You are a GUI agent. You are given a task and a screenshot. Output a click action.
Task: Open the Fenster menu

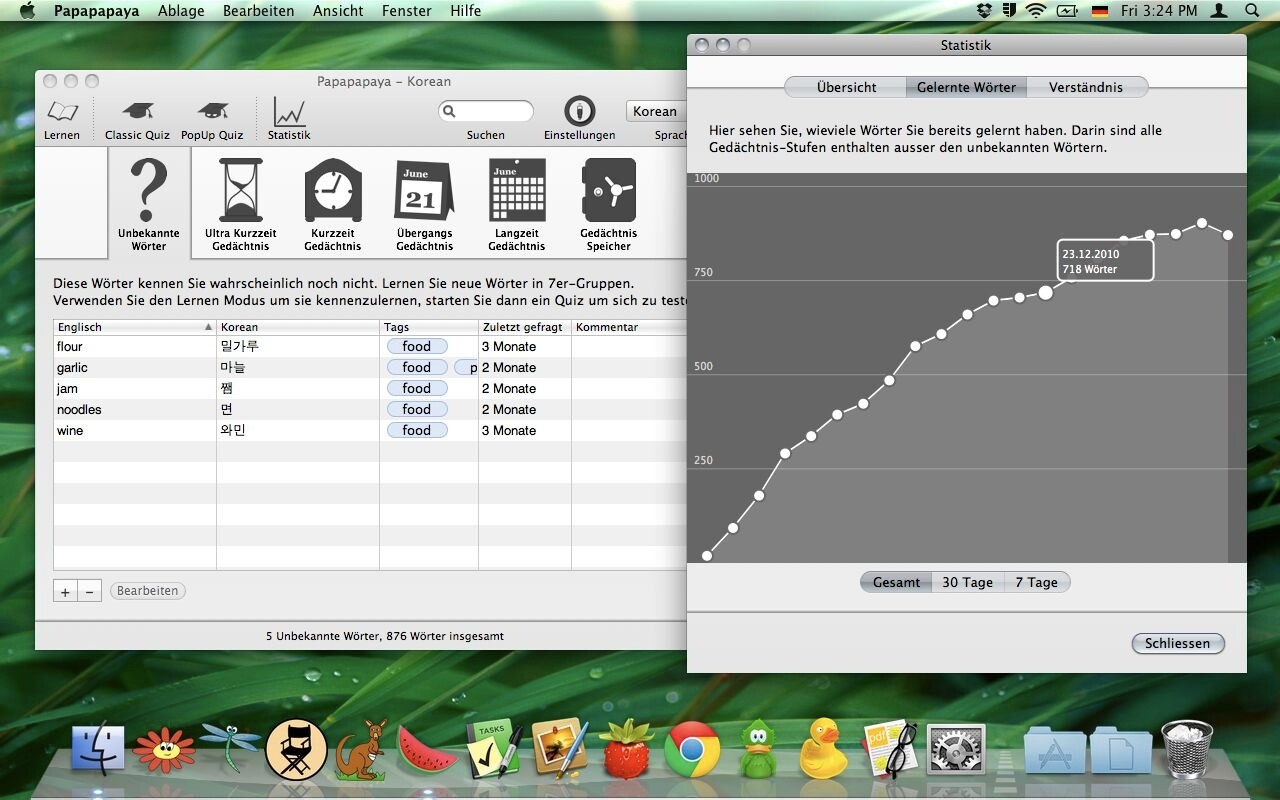407,11
